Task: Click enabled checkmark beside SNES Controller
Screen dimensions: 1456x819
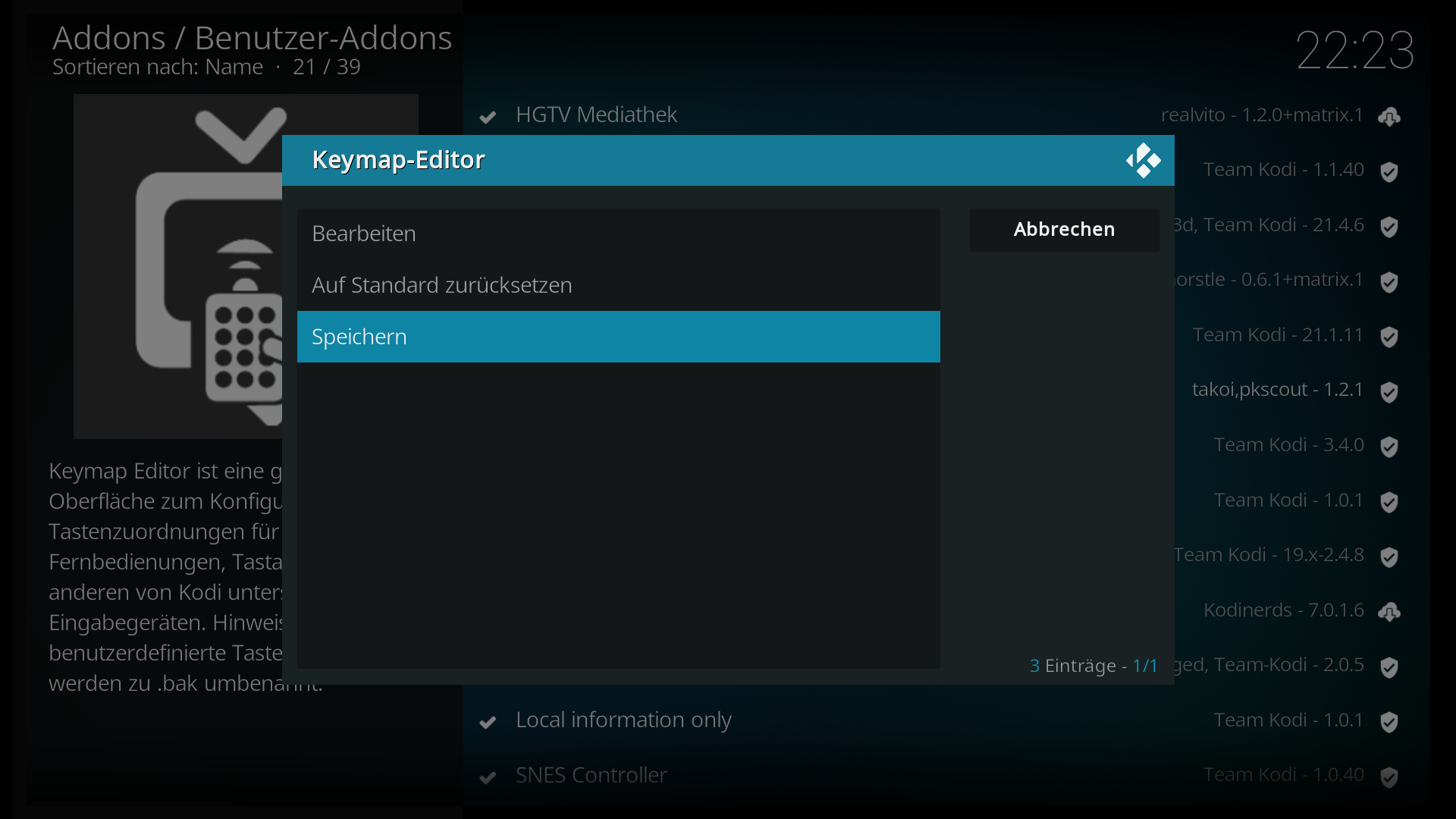Action: pyautogui.click(x=488, y=777)
